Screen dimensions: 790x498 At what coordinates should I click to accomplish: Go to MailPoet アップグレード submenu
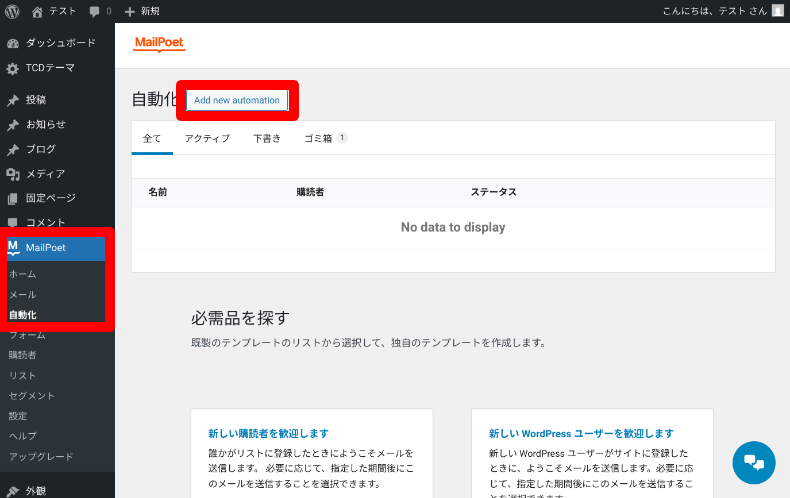pos(41,457)
